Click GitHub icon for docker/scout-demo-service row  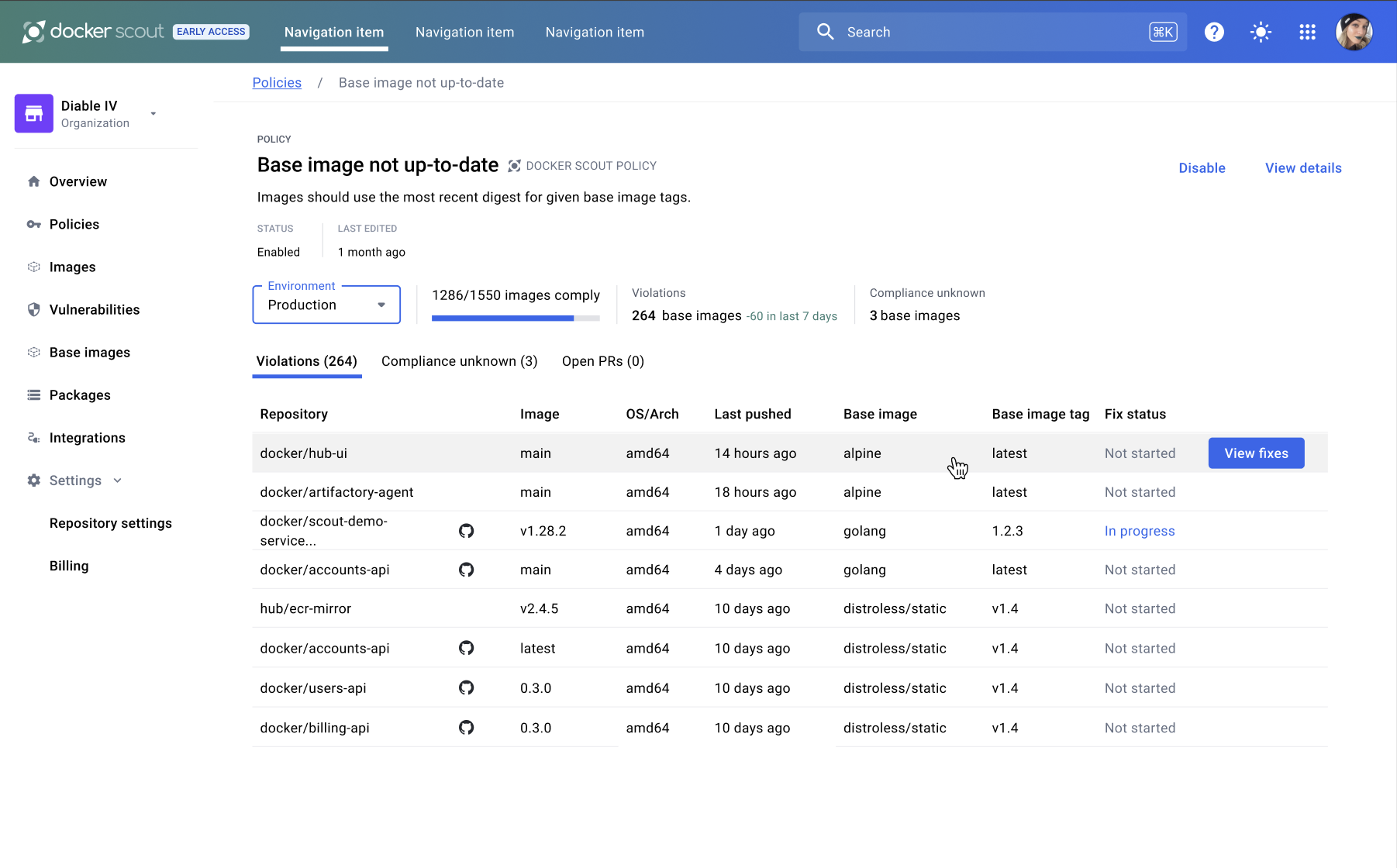pyautogui.click(x=466, y=531)
